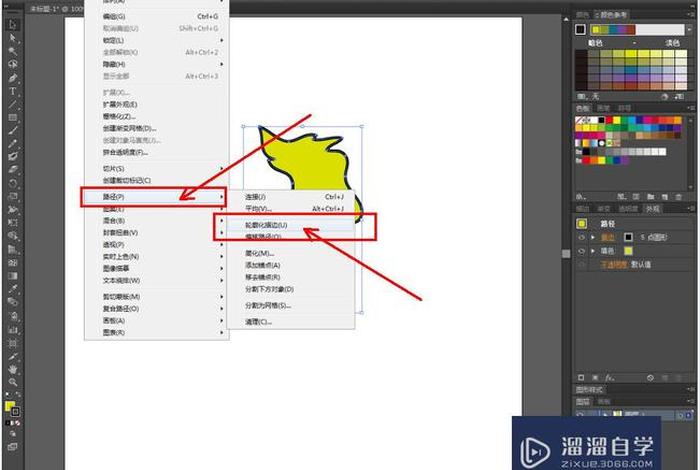700x470 pixels.
Task: Expand the 锁定(L) submenu arrow
Action: (221, 40)
